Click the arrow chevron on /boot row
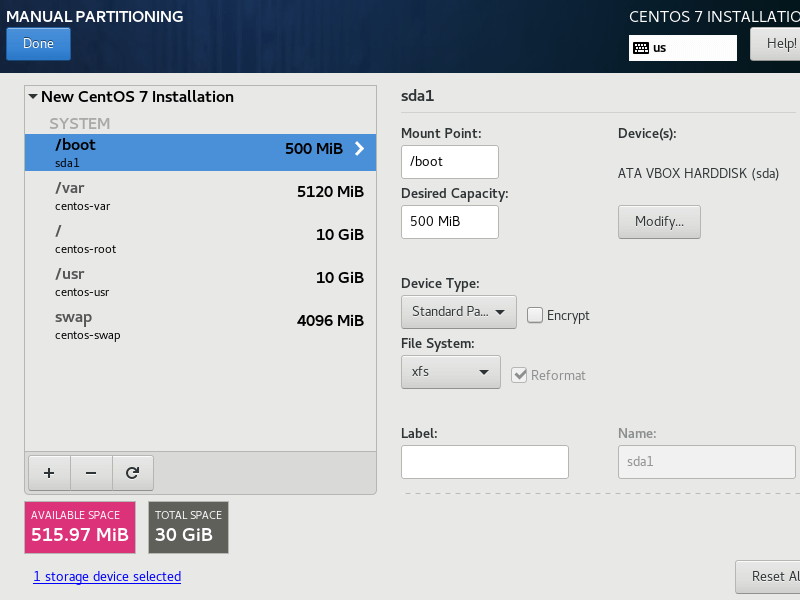 point(359,149)
